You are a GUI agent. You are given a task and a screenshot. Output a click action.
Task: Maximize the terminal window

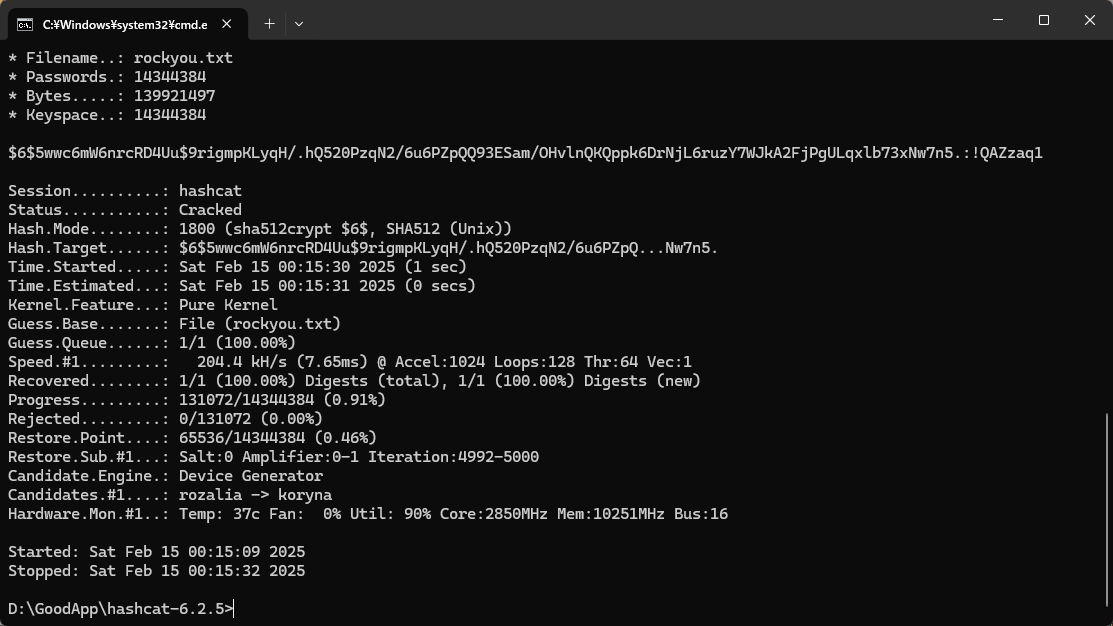(x=1043, y=20)
